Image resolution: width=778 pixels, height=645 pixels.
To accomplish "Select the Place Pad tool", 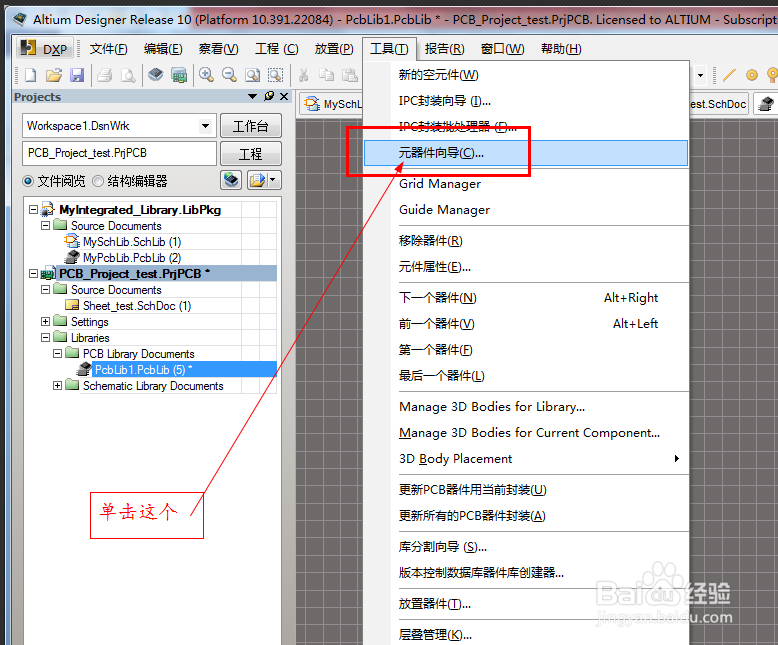I will coord(752,75).
